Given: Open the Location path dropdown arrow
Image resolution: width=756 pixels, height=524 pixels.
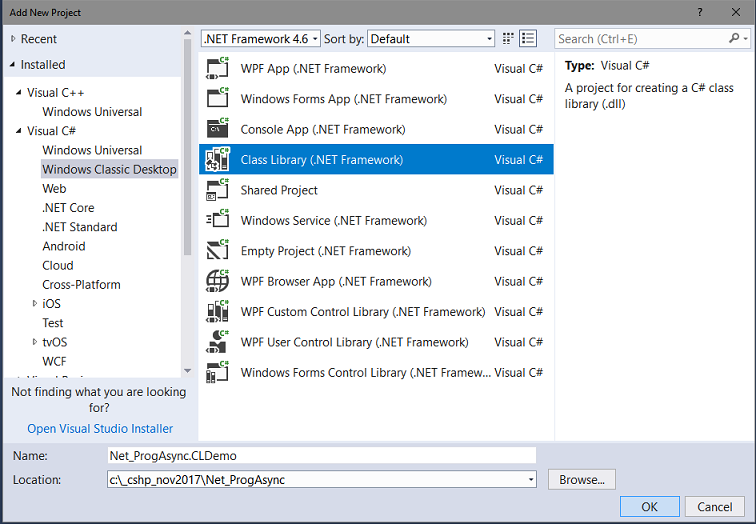Looking at the screenshot, I should [530, 480].
